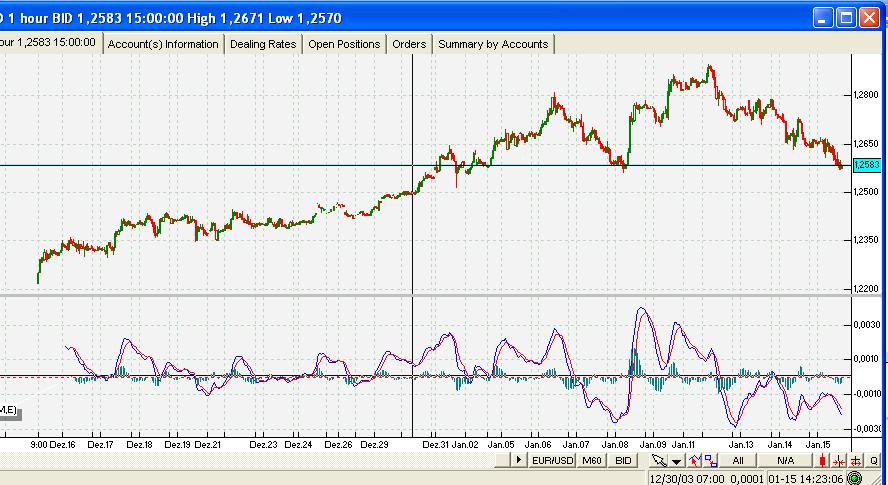Click the 0,0001 status bar value
The image size is (888, 485).
tap(747, 479)
